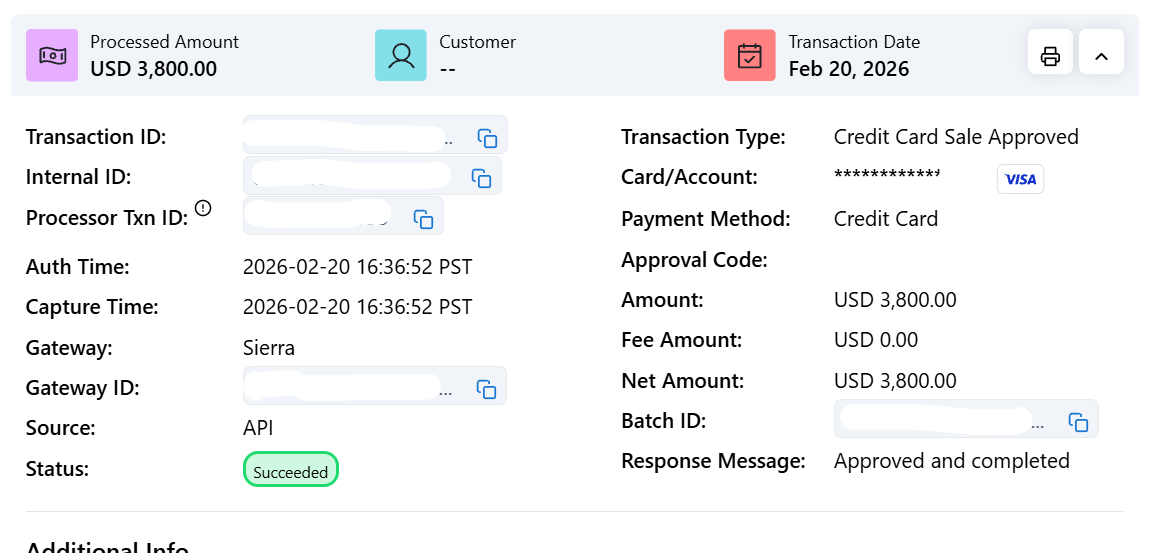Viewport: 1152px width, 553px height.
Task: Copy the Processor Txn ID
Action: pyautogui.click(x=423, y=218)
